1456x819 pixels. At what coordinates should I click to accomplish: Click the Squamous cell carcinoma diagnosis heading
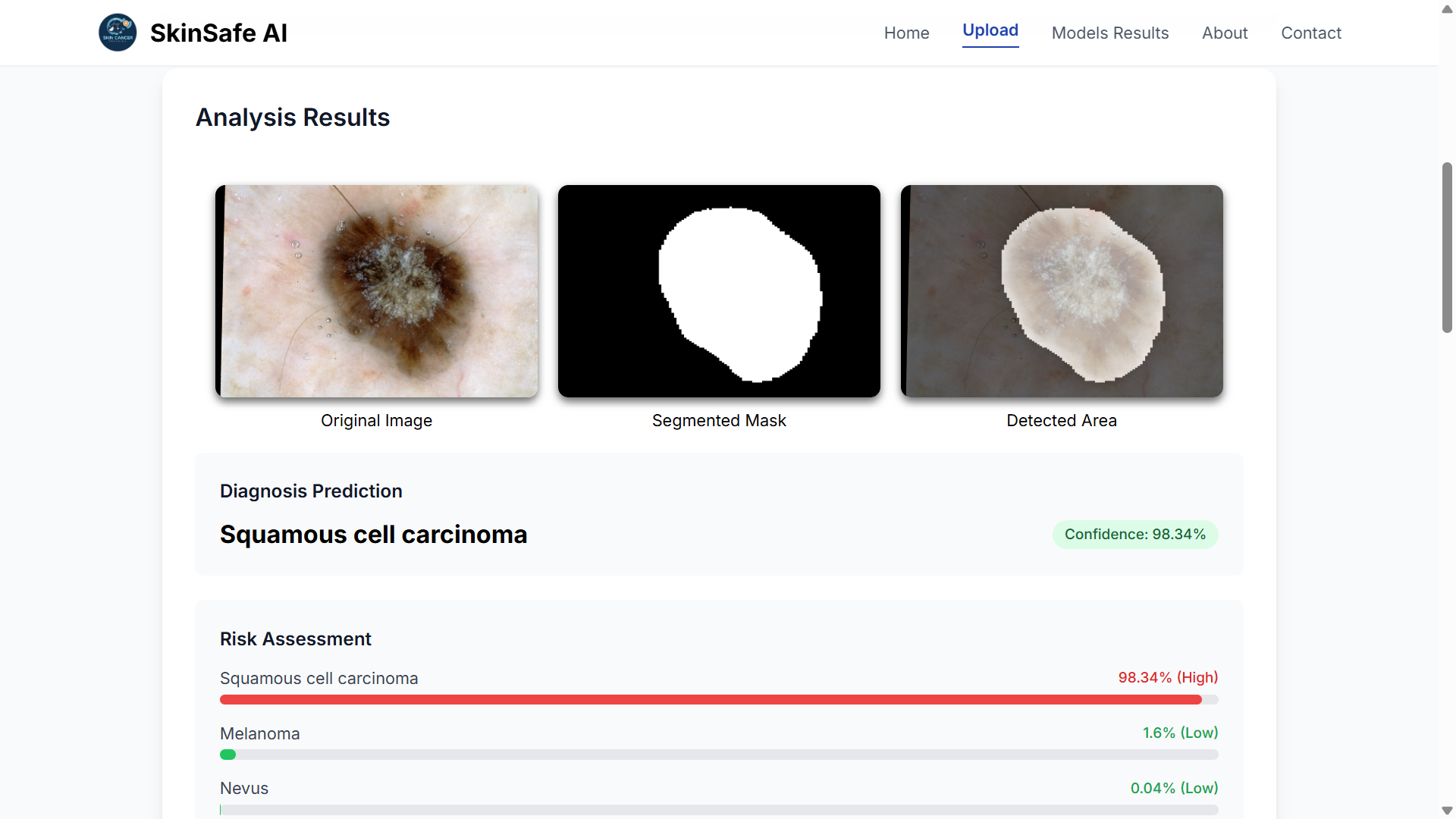click(373, 535)
